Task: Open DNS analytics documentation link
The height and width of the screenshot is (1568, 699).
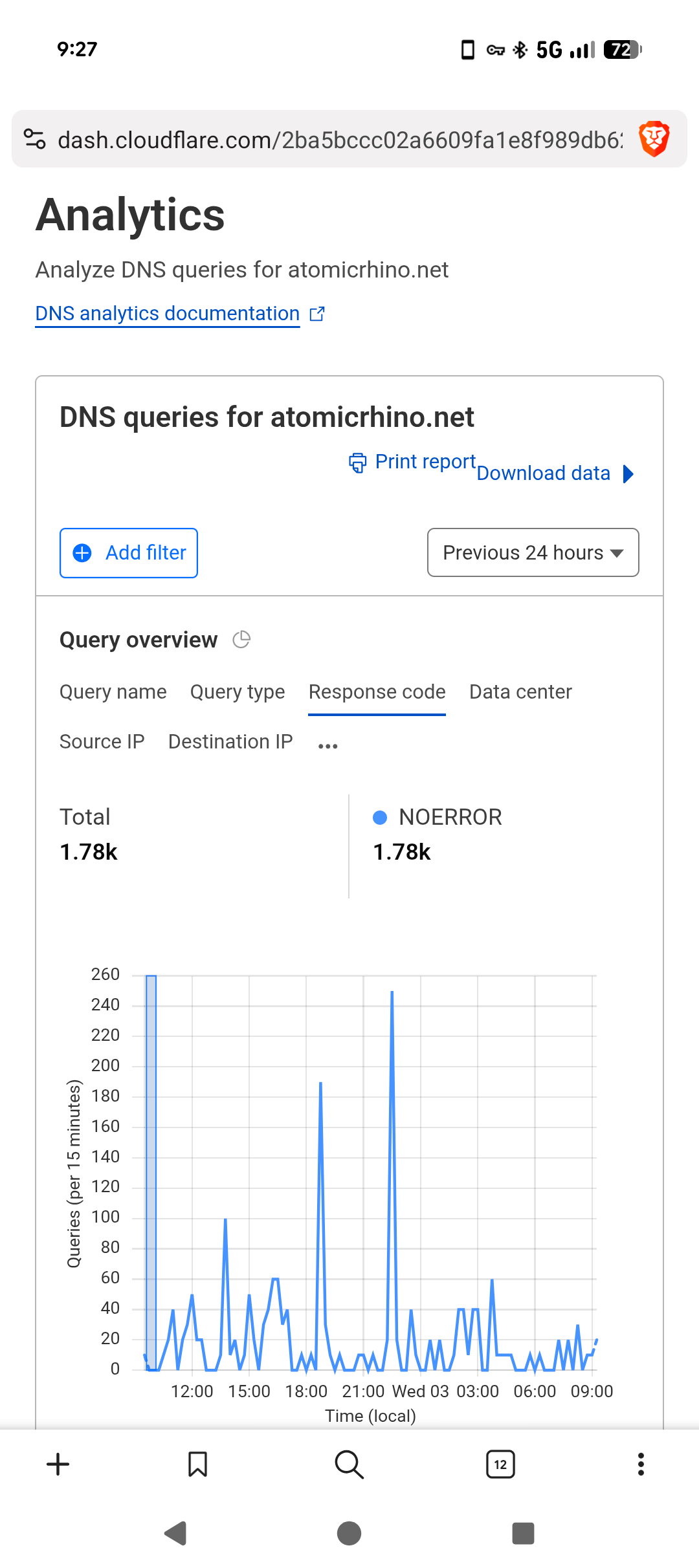Action: coord(168,314)
